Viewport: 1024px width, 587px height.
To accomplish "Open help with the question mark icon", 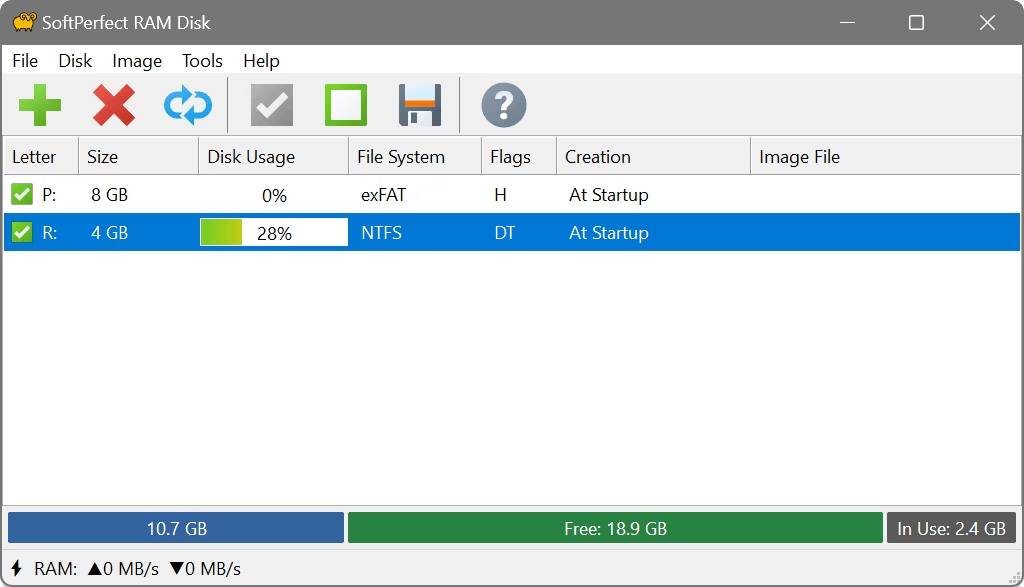I will pos(504,105).
